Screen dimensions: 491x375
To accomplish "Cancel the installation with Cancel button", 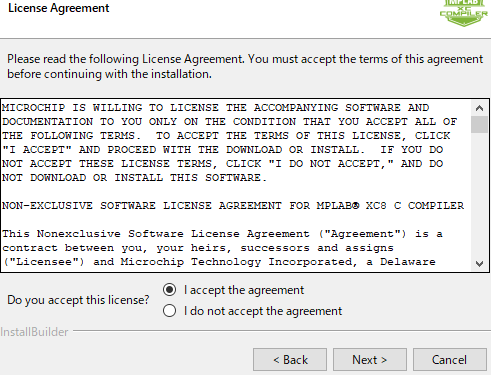I will tap(450, 360).
